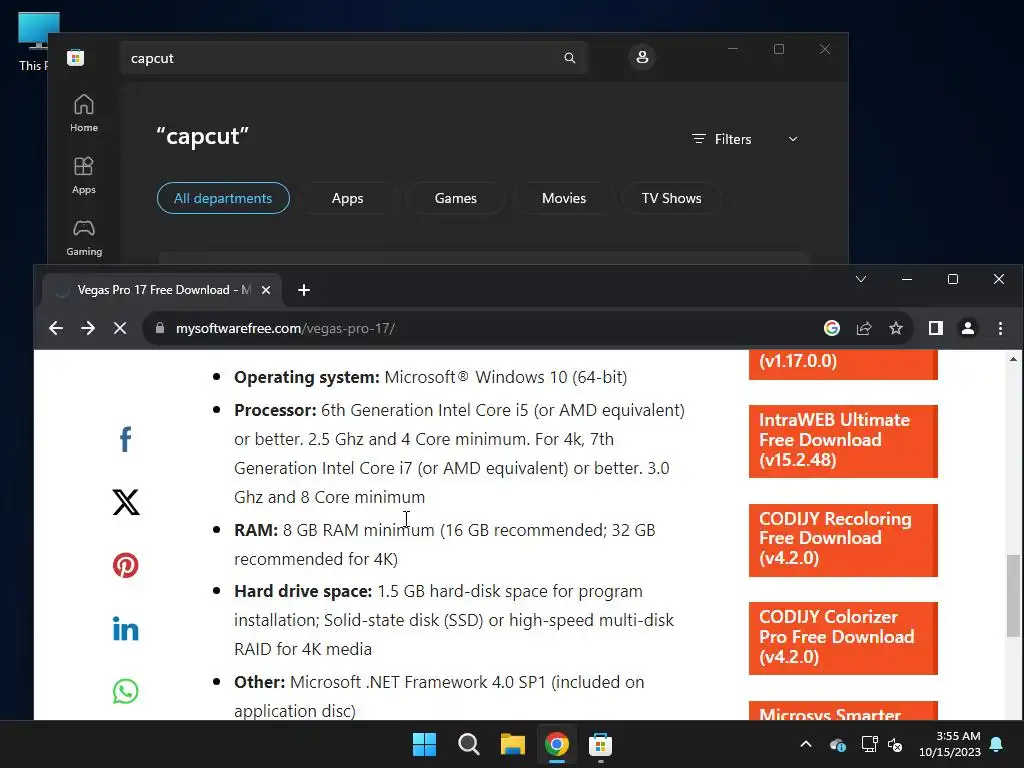Bookmark this page with star icon
The height and width of the screenshot is (768, 1024).
[896, 328]
